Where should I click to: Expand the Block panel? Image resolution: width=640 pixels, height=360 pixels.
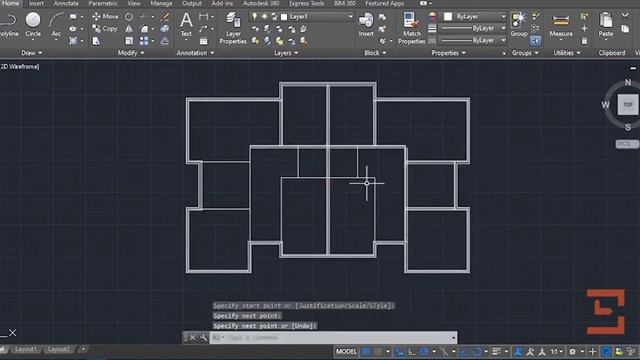375,53
